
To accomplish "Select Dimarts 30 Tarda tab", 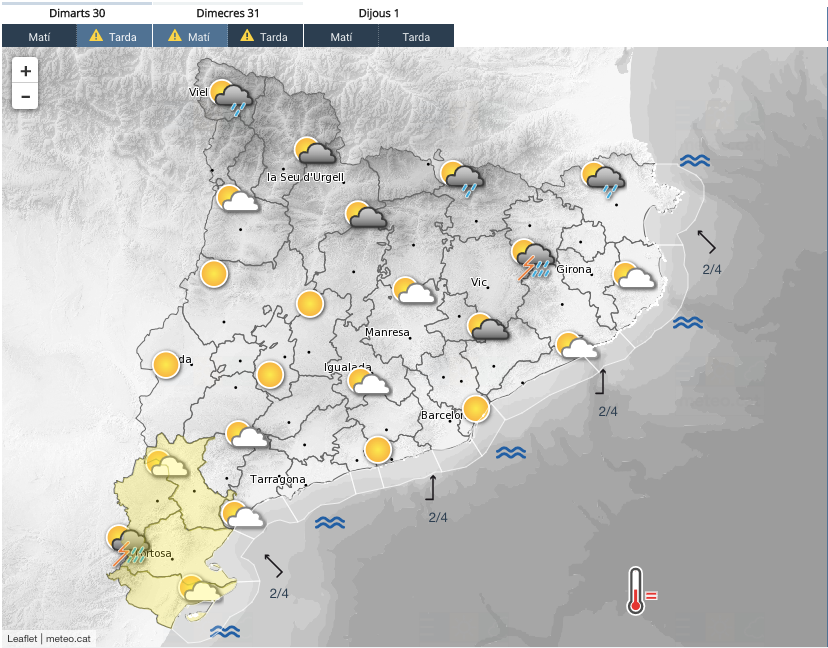I will (114, 37).
